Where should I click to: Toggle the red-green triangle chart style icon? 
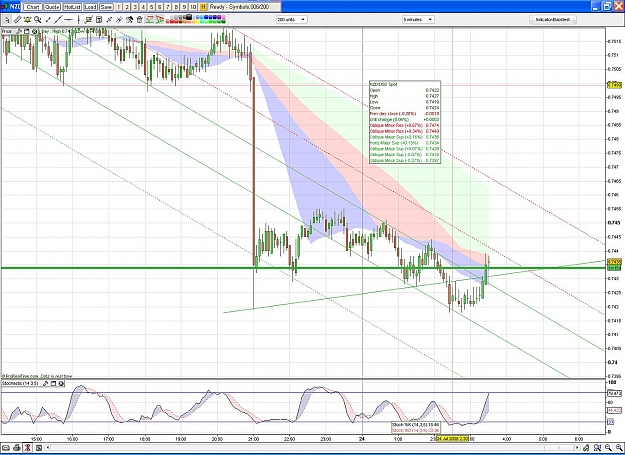[x=160, y=19]
